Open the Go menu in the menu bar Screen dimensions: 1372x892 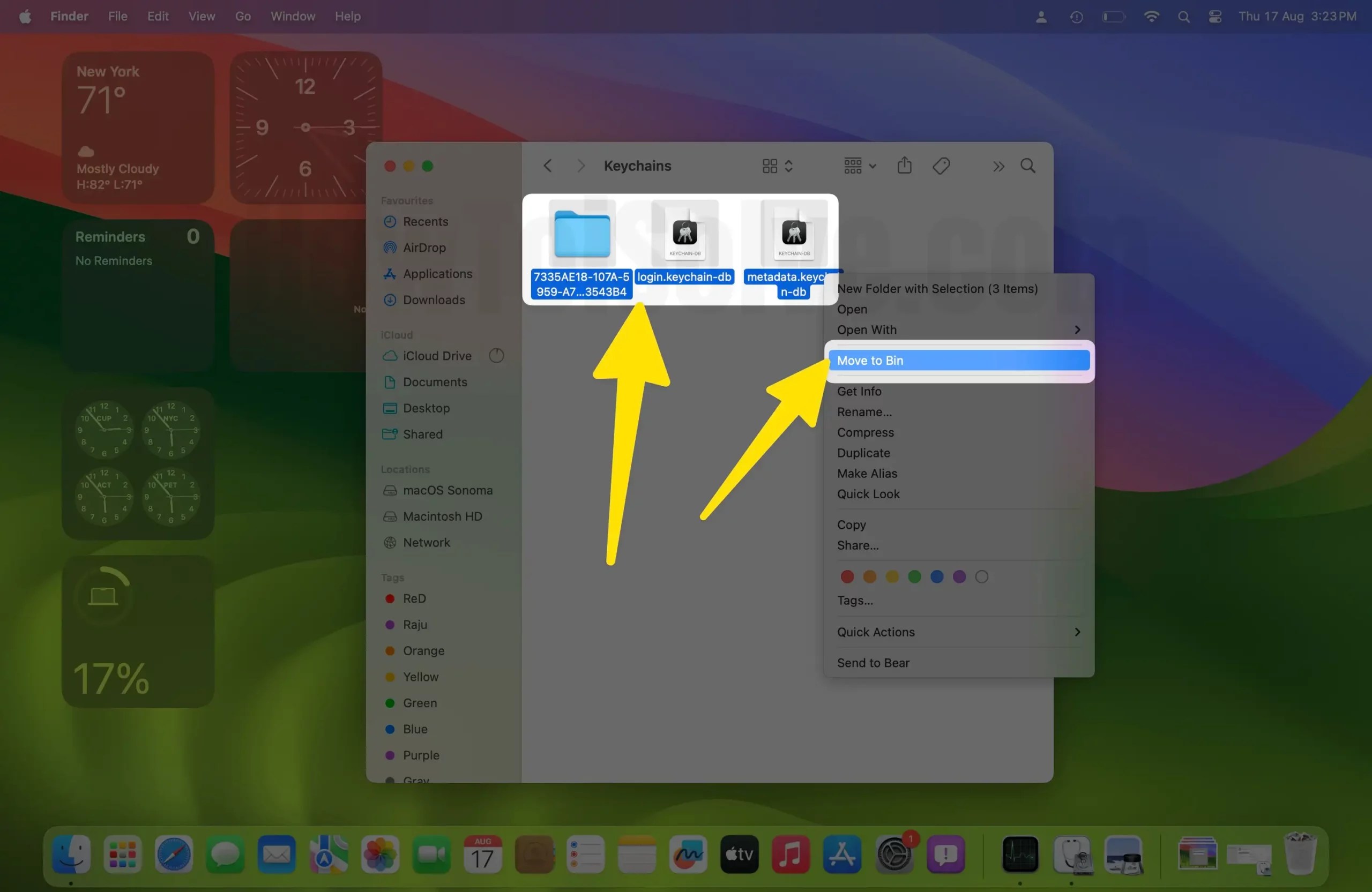(242, 16)
